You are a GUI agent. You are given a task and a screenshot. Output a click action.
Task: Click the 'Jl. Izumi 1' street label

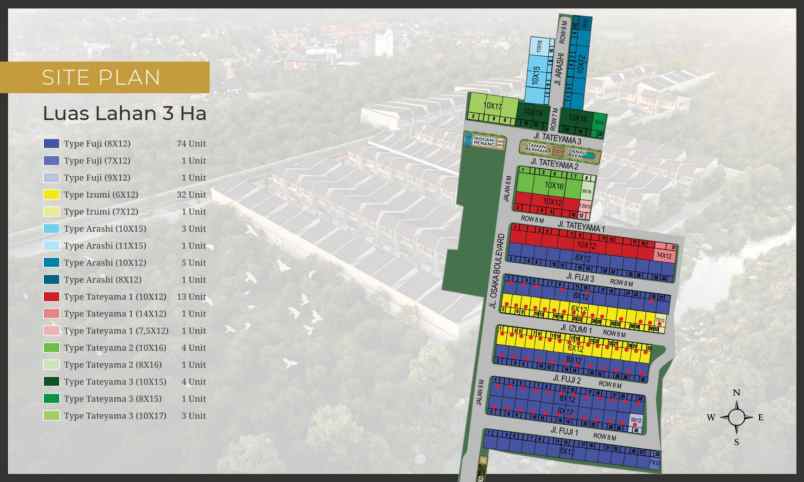(x=576, y=328)
